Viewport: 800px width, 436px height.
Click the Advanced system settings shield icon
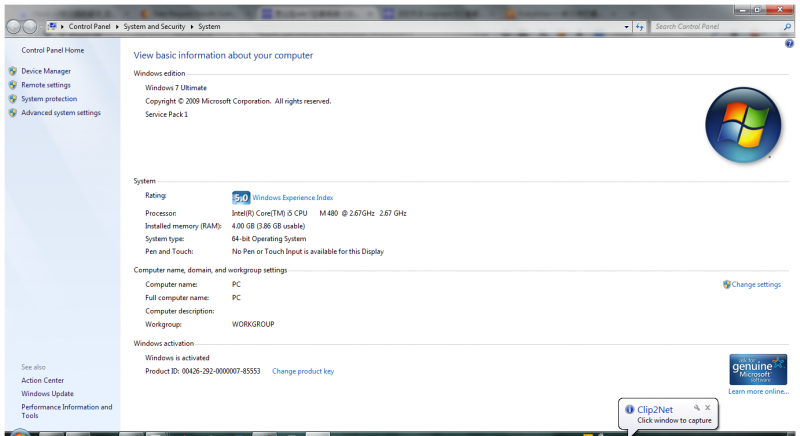click(x=13, y=113)
